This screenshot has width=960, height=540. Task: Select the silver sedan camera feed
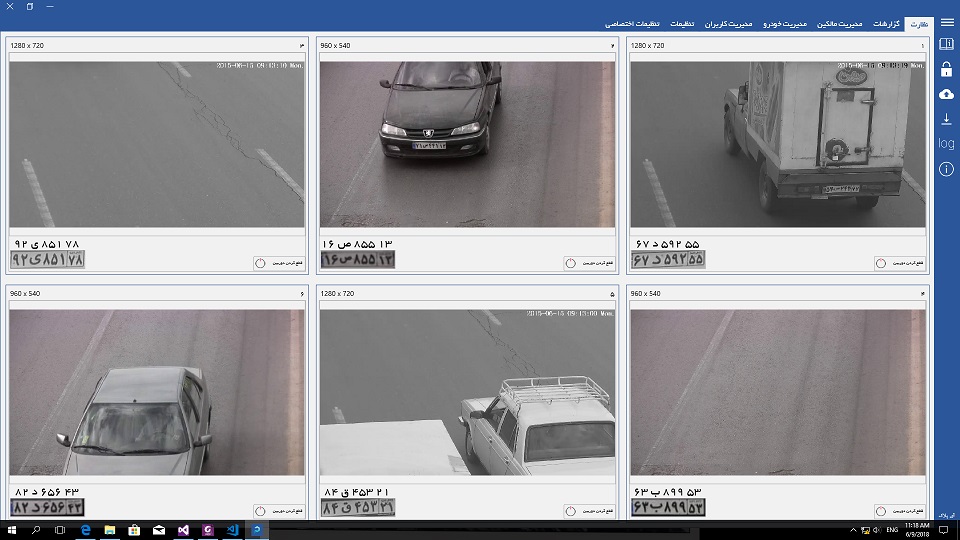click(x=157, y=392)
